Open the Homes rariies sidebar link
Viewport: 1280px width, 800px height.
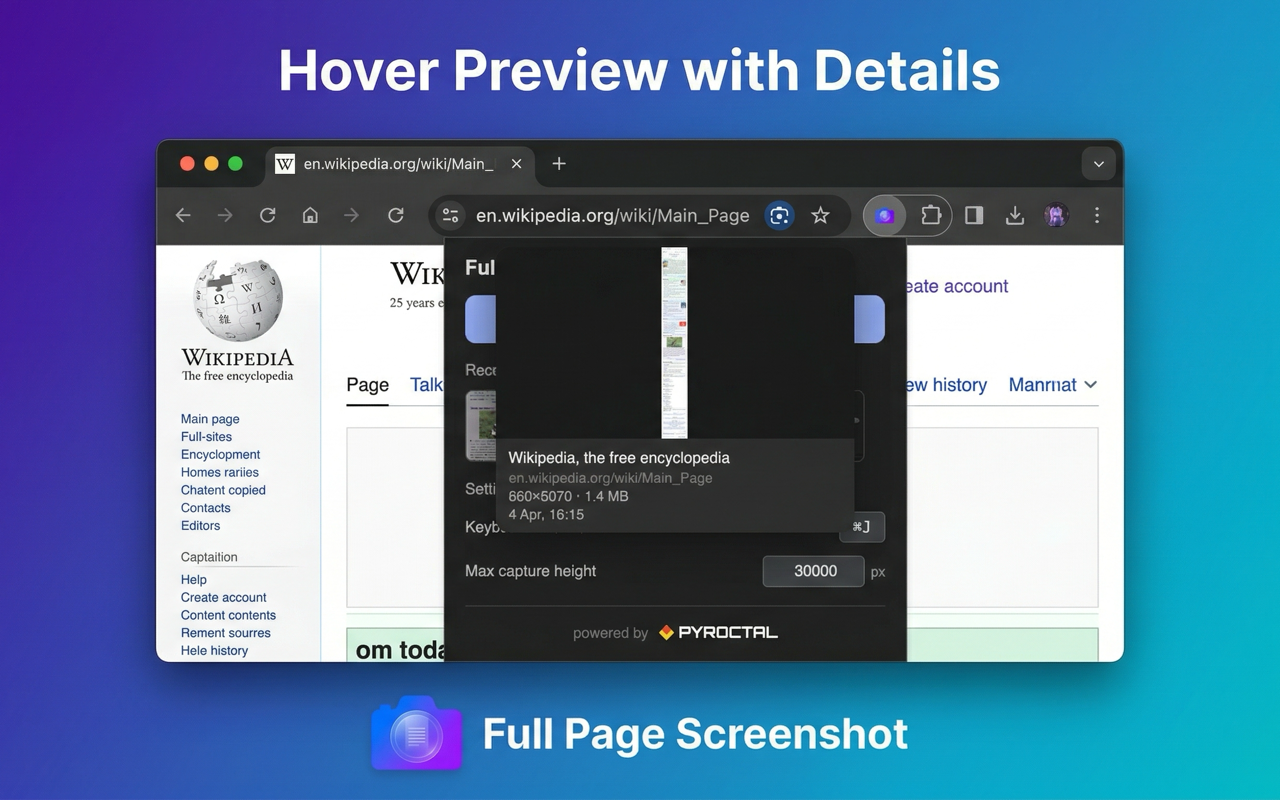220,472
